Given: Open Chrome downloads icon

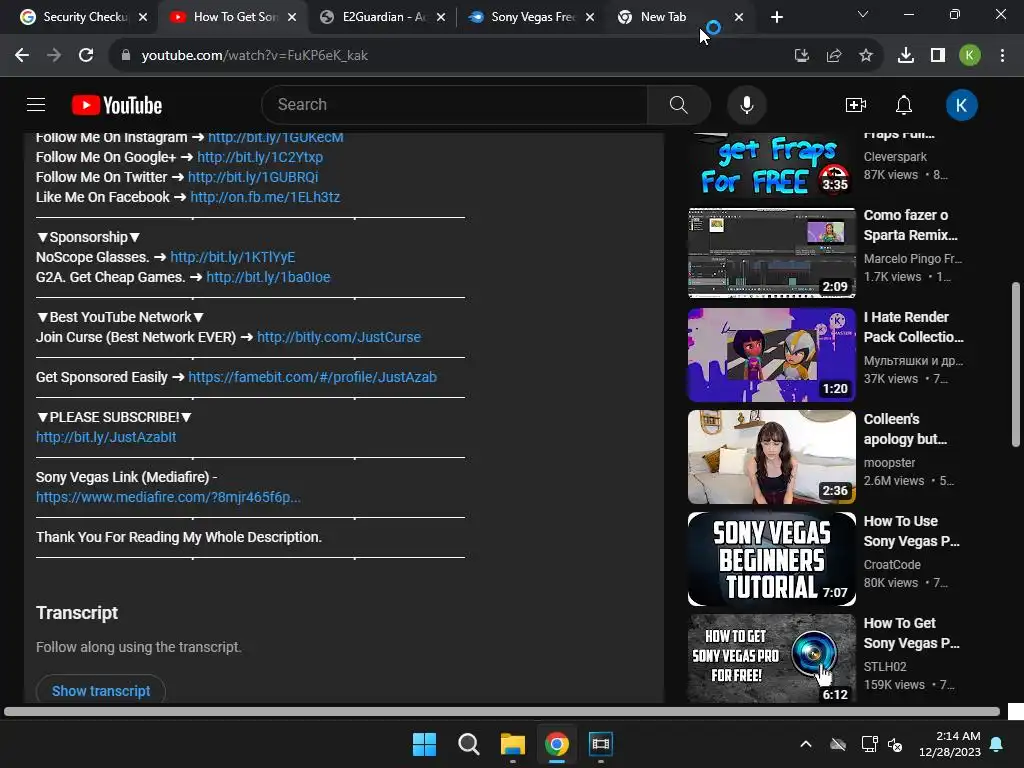Looking at the screenshot, I should pyautogui.click(x=906, y=56).
